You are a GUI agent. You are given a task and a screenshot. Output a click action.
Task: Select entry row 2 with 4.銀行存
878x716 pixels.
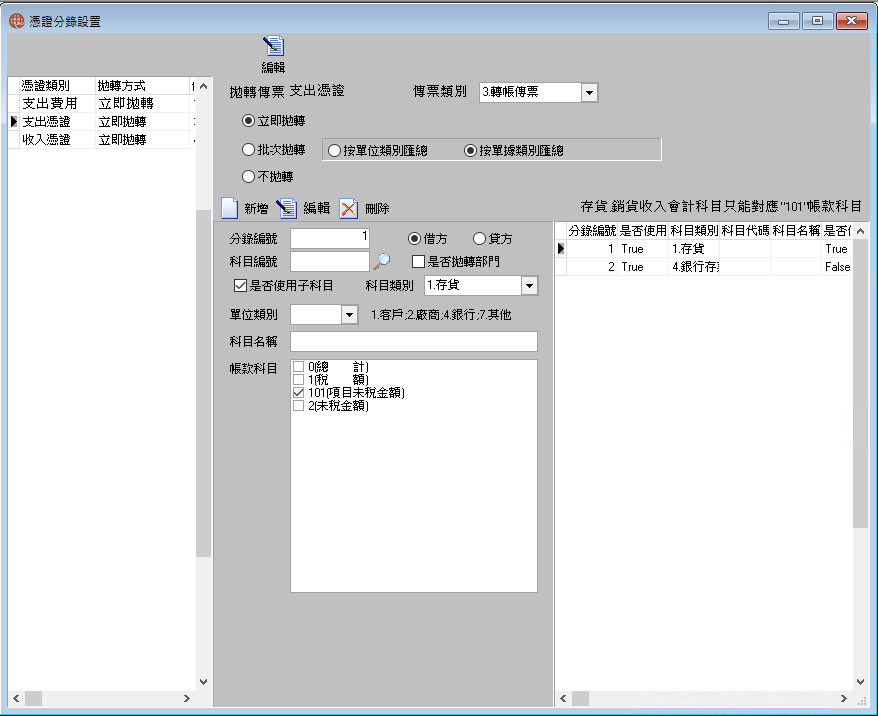pos(704,266)
